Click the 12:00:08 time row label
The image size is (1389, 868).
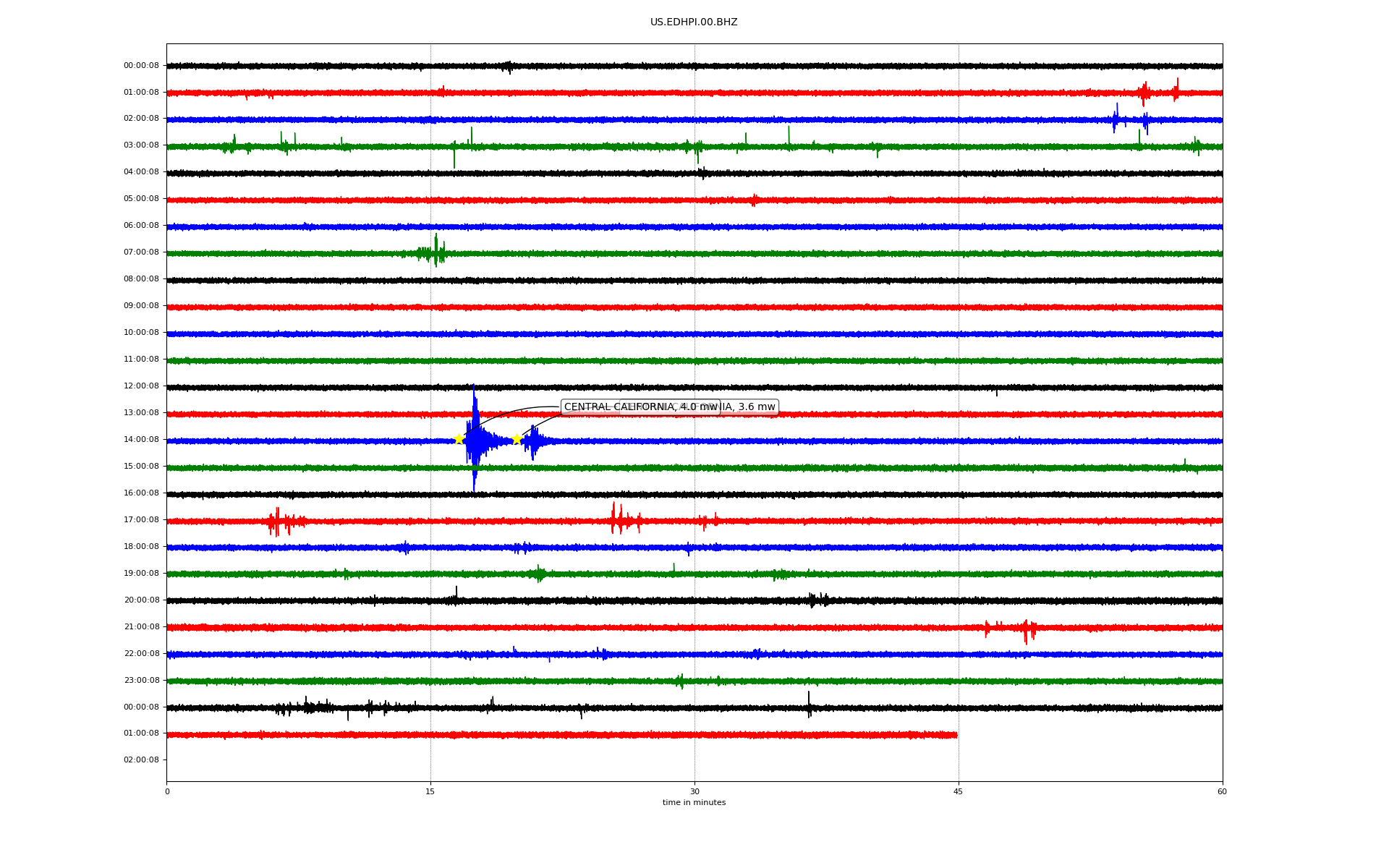[141, 386]
